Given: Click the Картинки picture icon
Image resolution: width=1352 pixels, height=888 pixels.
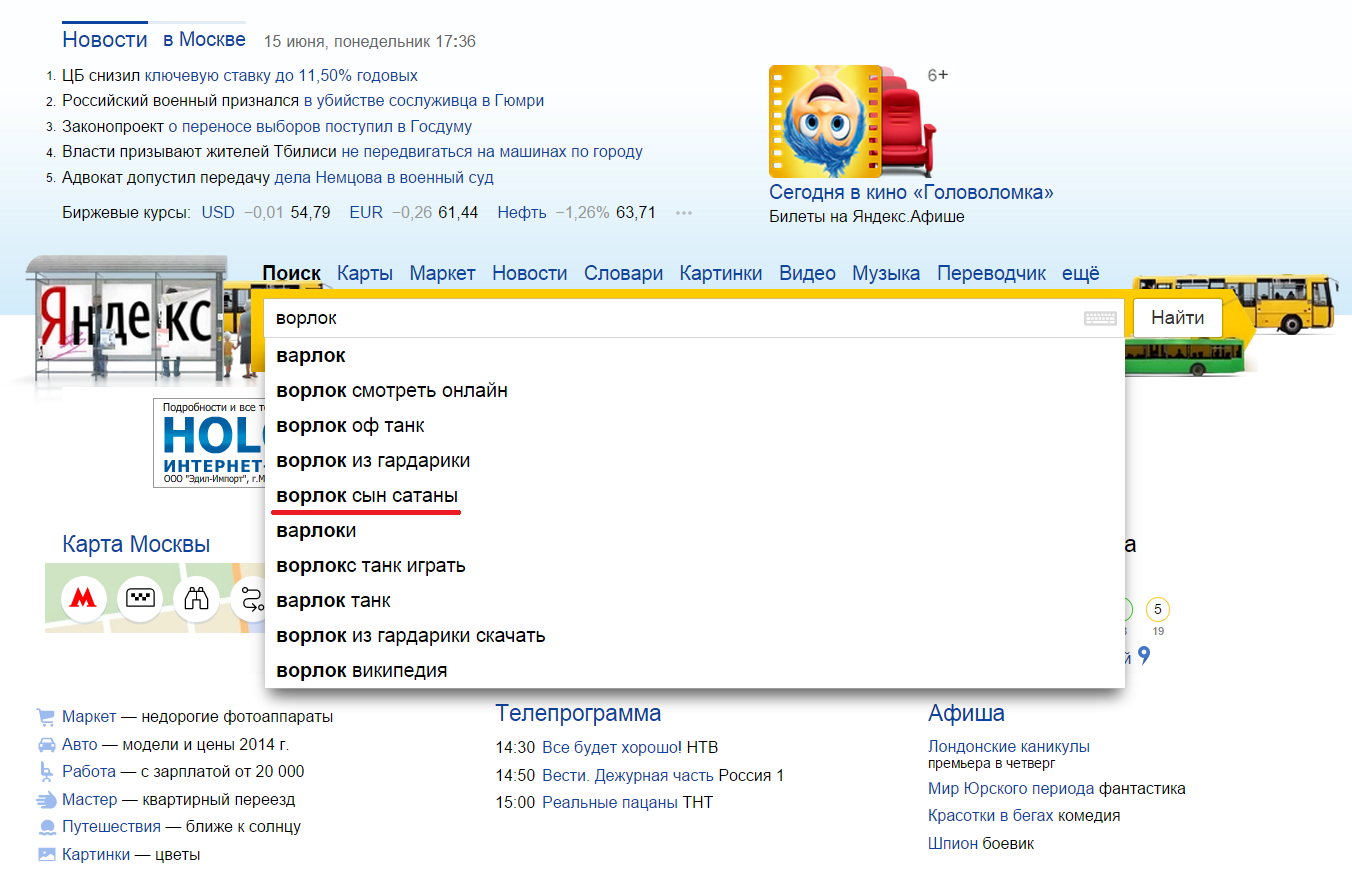Looking at the screenshot, I should point(46,855).
